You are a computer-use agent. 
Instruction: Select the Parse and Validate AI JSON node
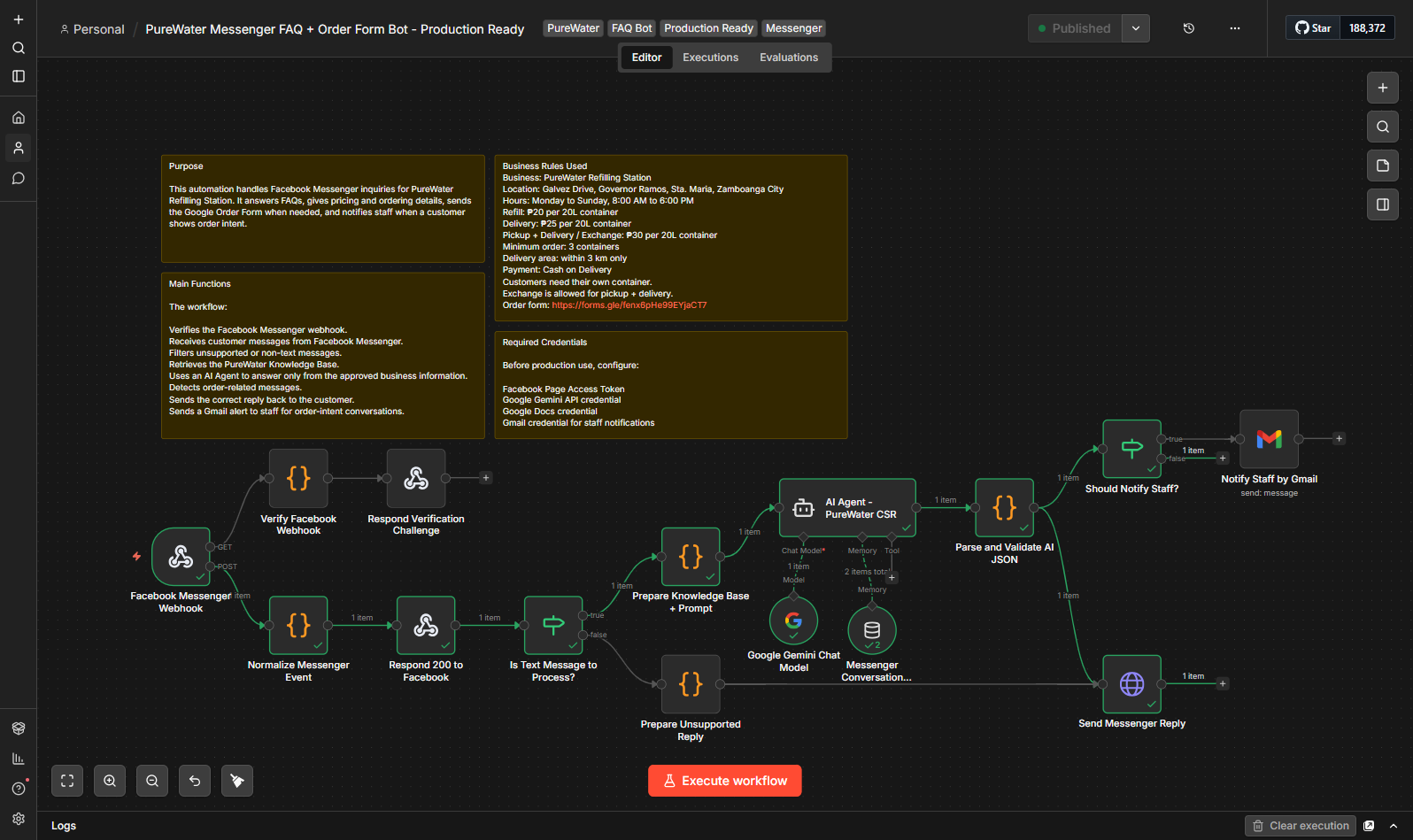tap(1004, 508)
